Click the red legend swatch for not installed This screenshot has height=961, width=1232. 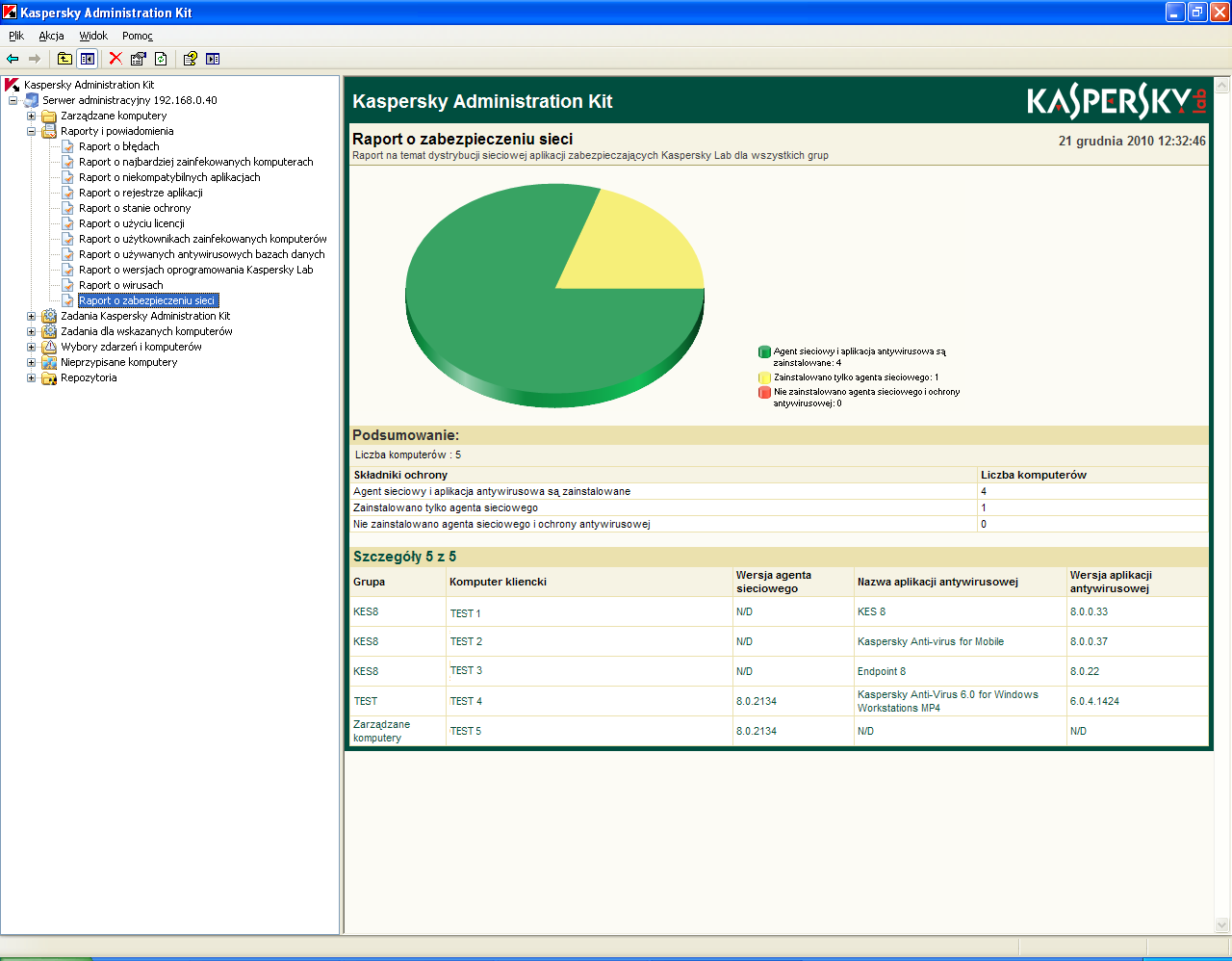click(x=765, y=393)
